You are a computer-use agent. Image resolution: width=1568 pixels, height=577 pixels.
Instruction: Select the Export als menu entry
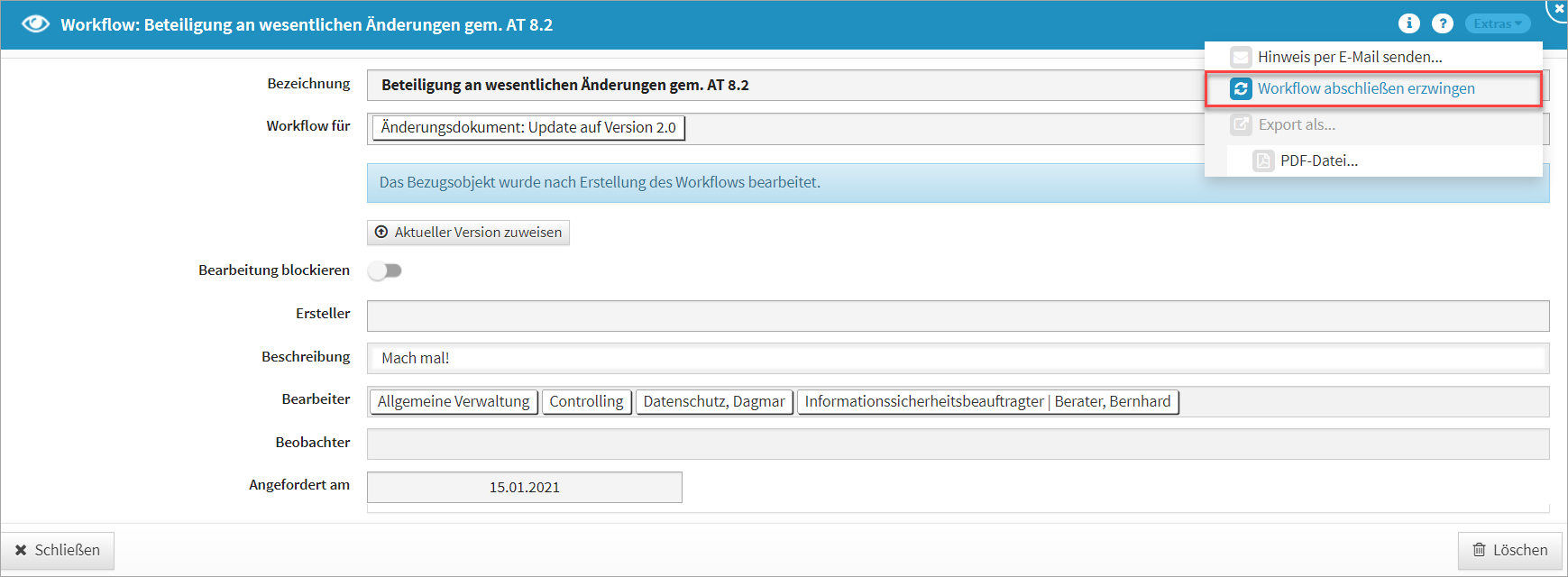click(x=1373, y=125)
